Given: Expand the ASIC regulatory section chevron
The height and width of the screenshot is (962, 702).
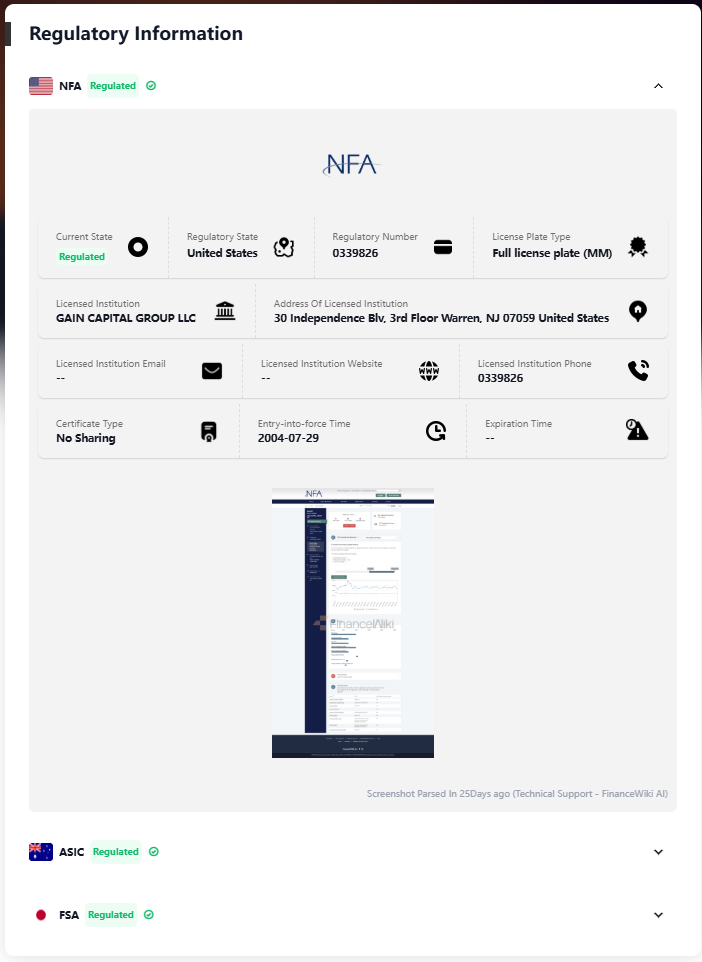Looking at the screenshot, I should 658,852.
